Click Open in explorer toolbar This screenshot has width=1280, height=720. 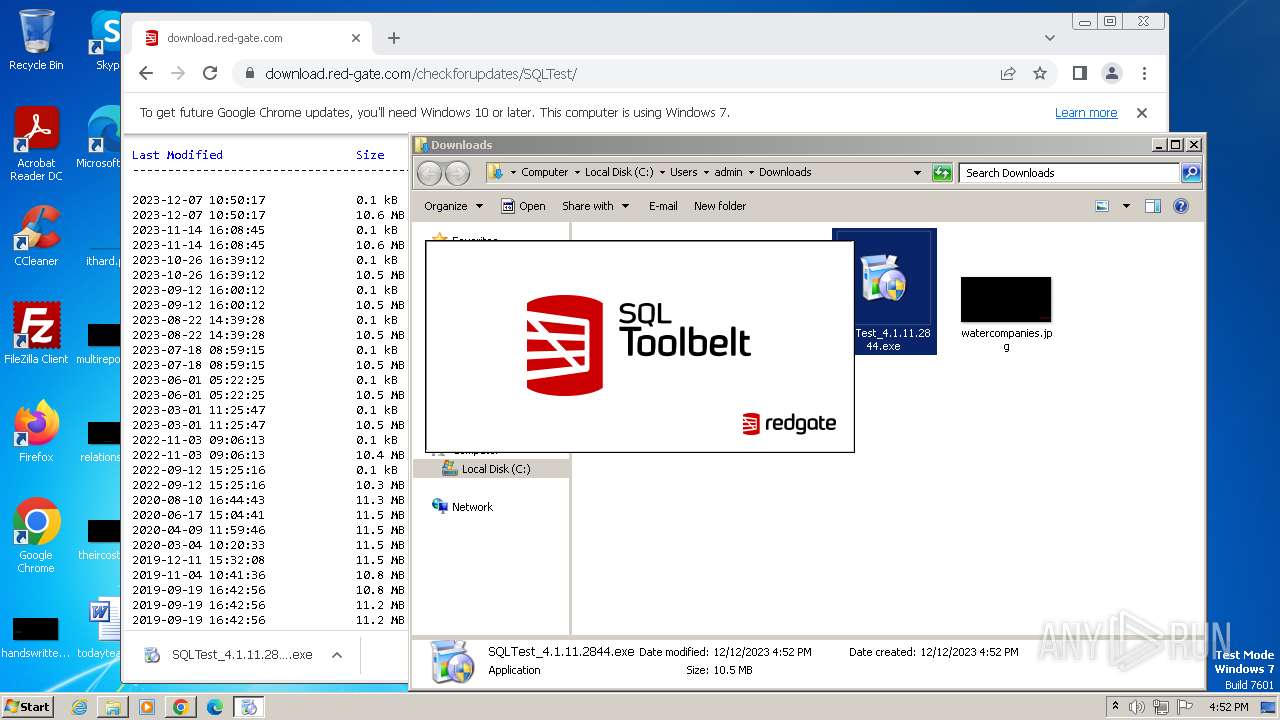coord(523,206)
